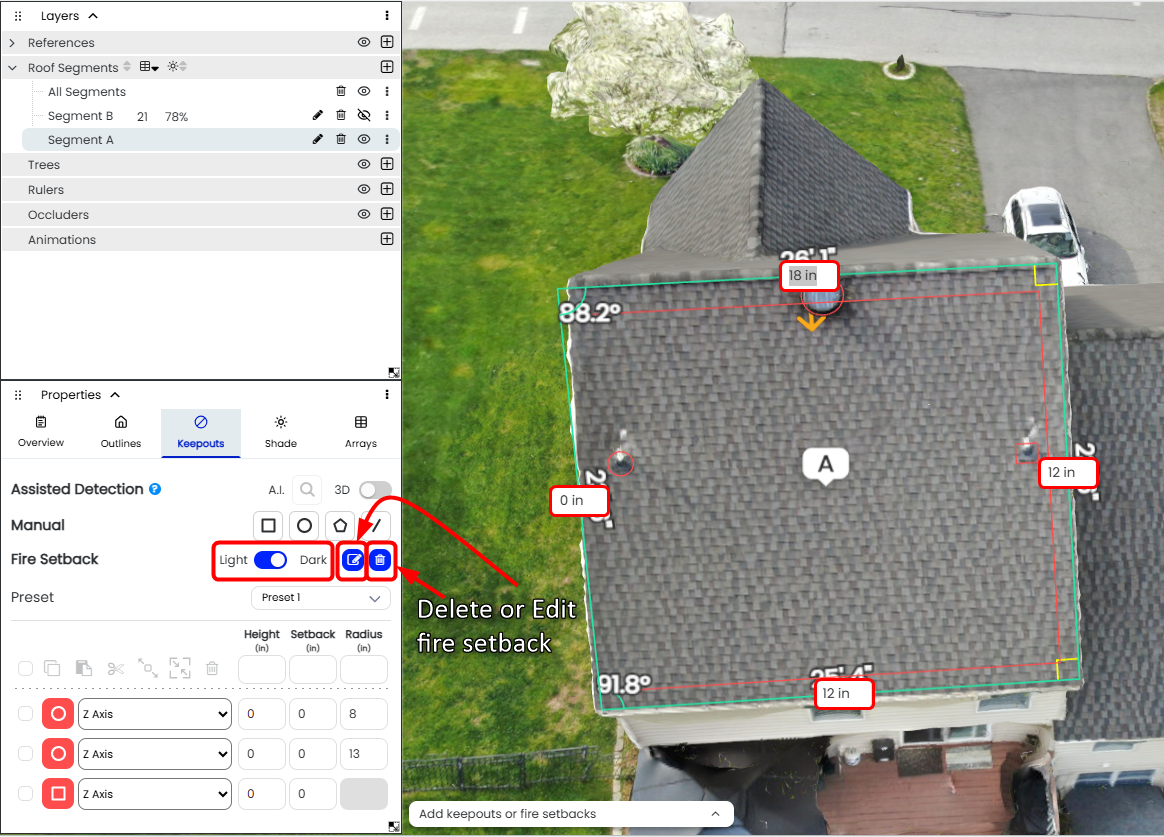Click the A.I. assisted detection search icon
This screenshot has height=837, width=1164.
click(x=307, y=489)
